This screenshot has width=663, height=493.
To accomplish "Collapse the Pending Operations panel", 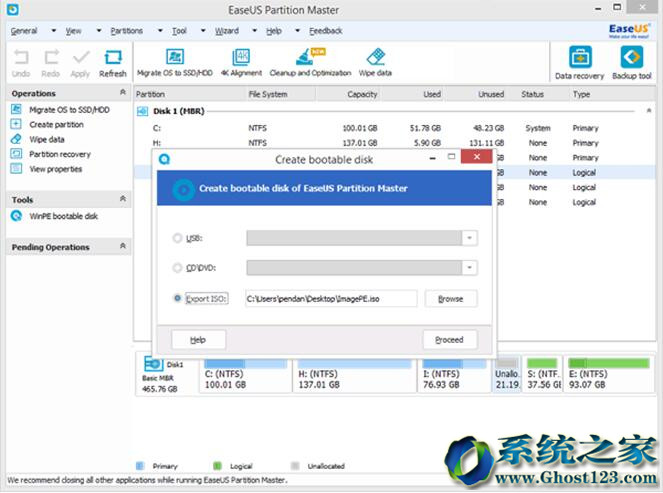I will [123, 246].
